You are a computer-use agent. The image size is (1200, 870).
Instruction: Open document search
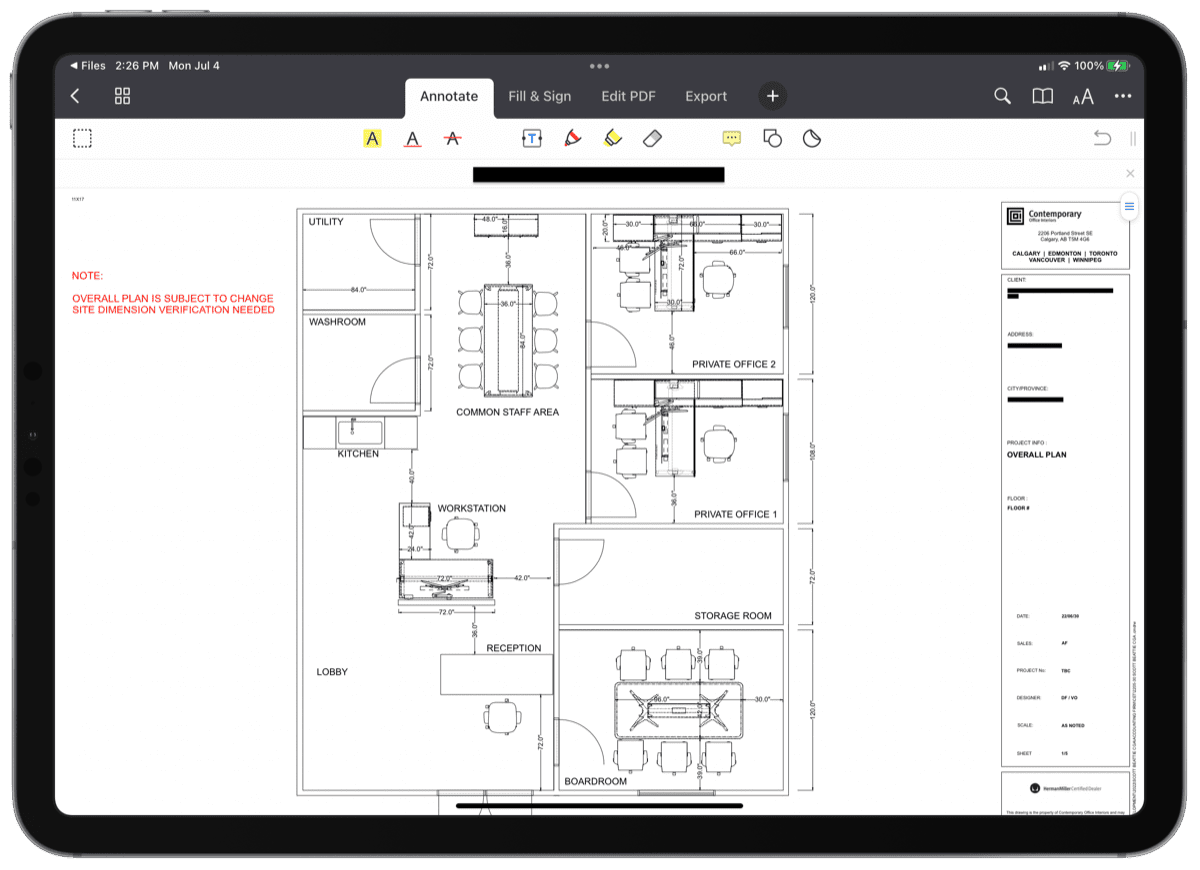click(1002, 96)
